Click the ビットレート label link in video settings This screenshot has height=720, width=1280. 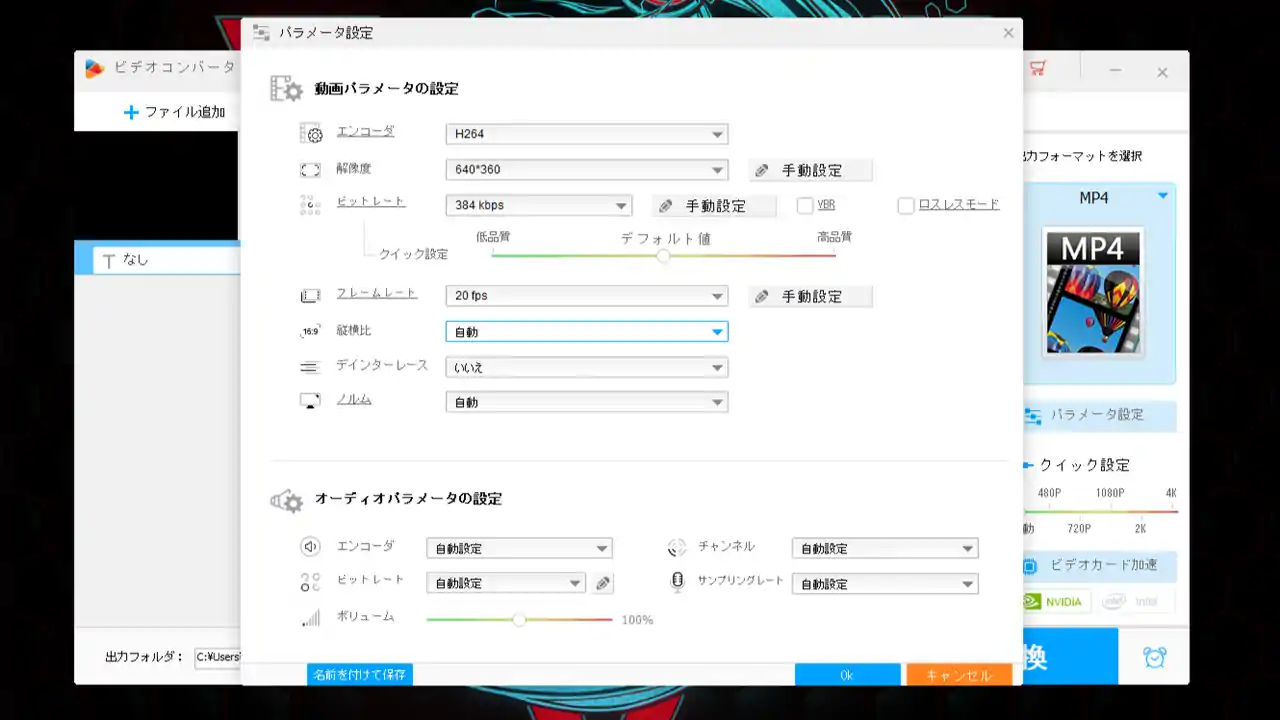371,202
